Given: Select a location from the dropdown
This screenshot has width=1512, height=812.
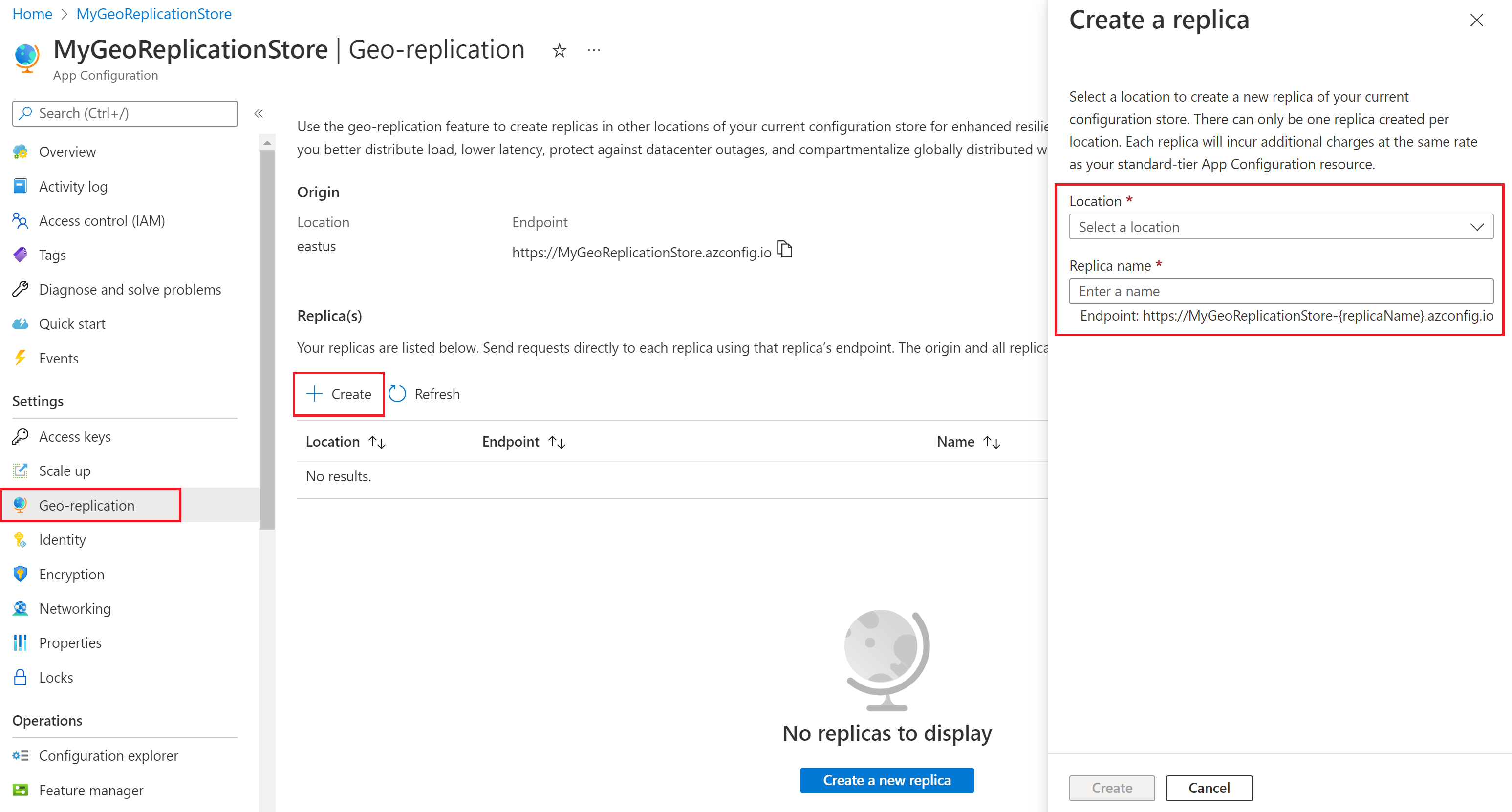Looking at the screenshot, I should [1283, 227].
